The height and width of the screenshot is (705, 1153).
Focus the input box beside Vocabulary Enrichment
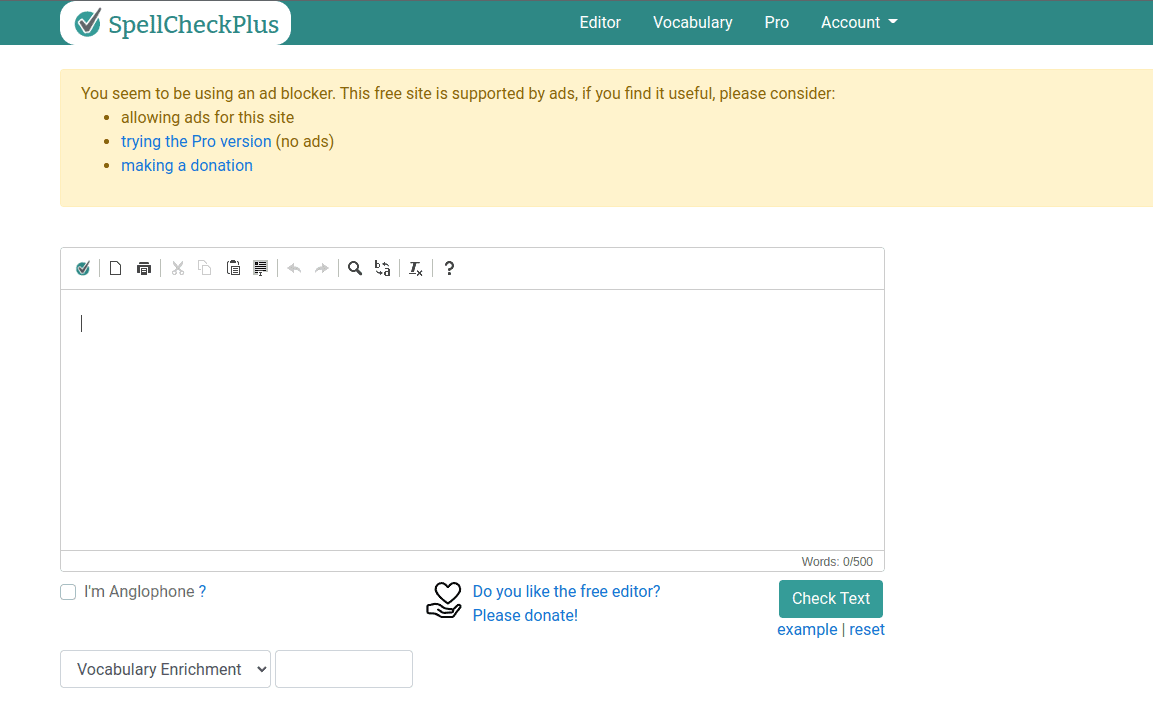[x=344, y=669]
